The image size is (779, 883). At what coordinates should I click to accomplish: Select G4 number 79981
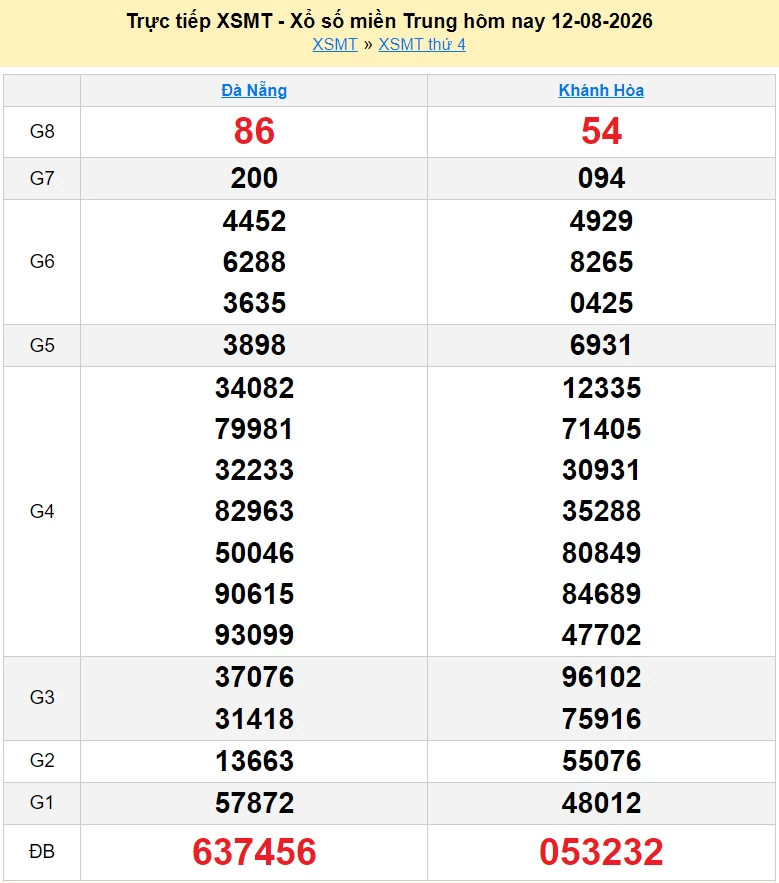254,429
